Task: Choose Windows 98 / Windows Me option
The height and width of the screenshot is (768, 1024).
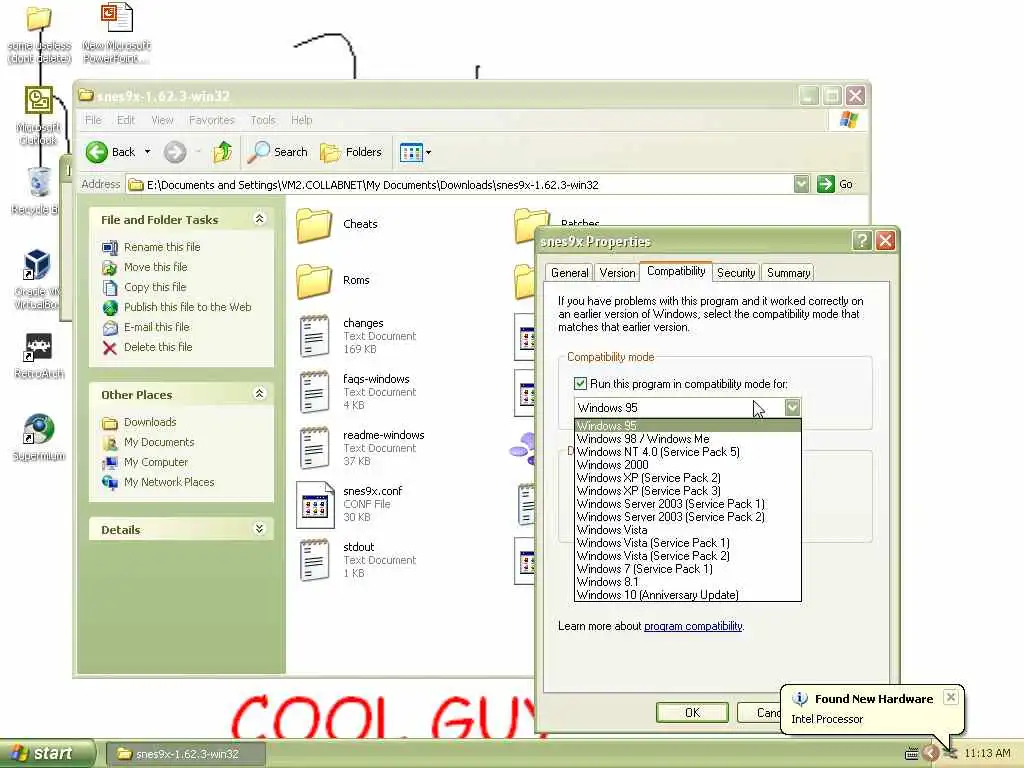Action: (x=688, y=439)
